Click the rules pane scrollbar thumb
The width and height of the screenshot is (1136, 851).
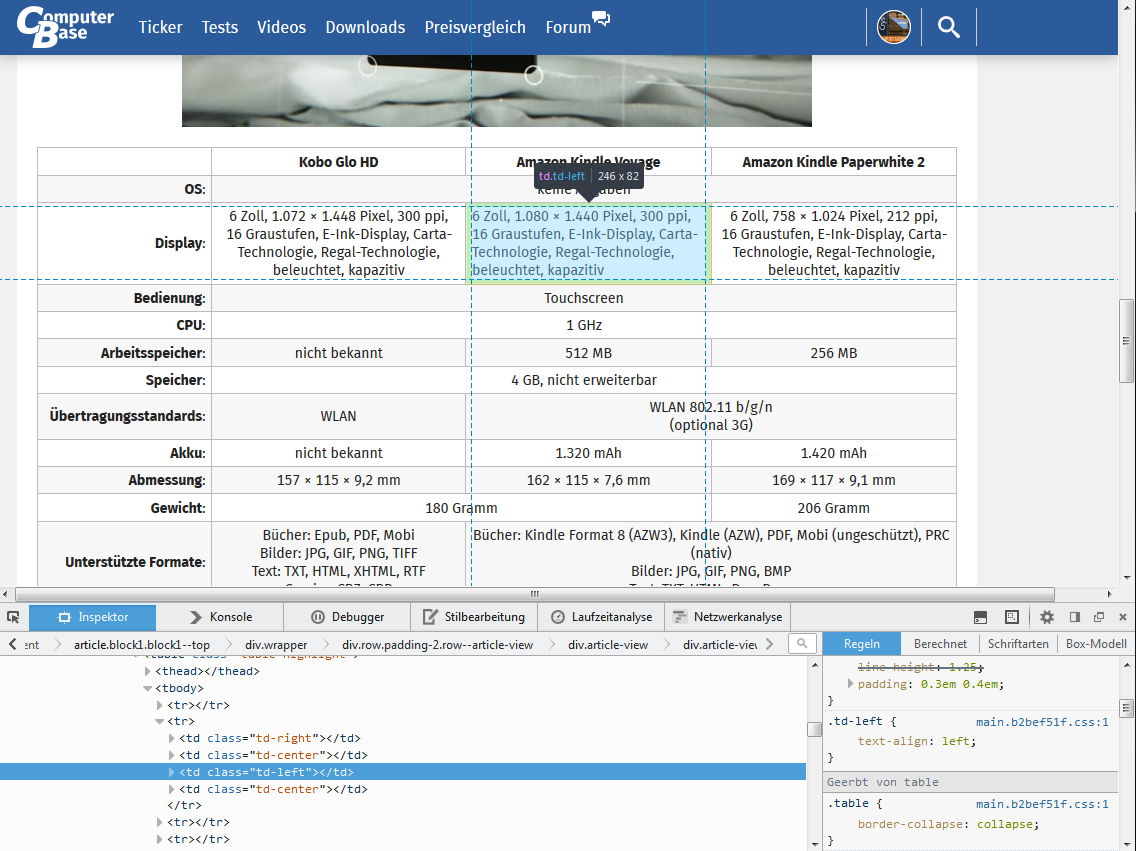[x=1126, y=707]
